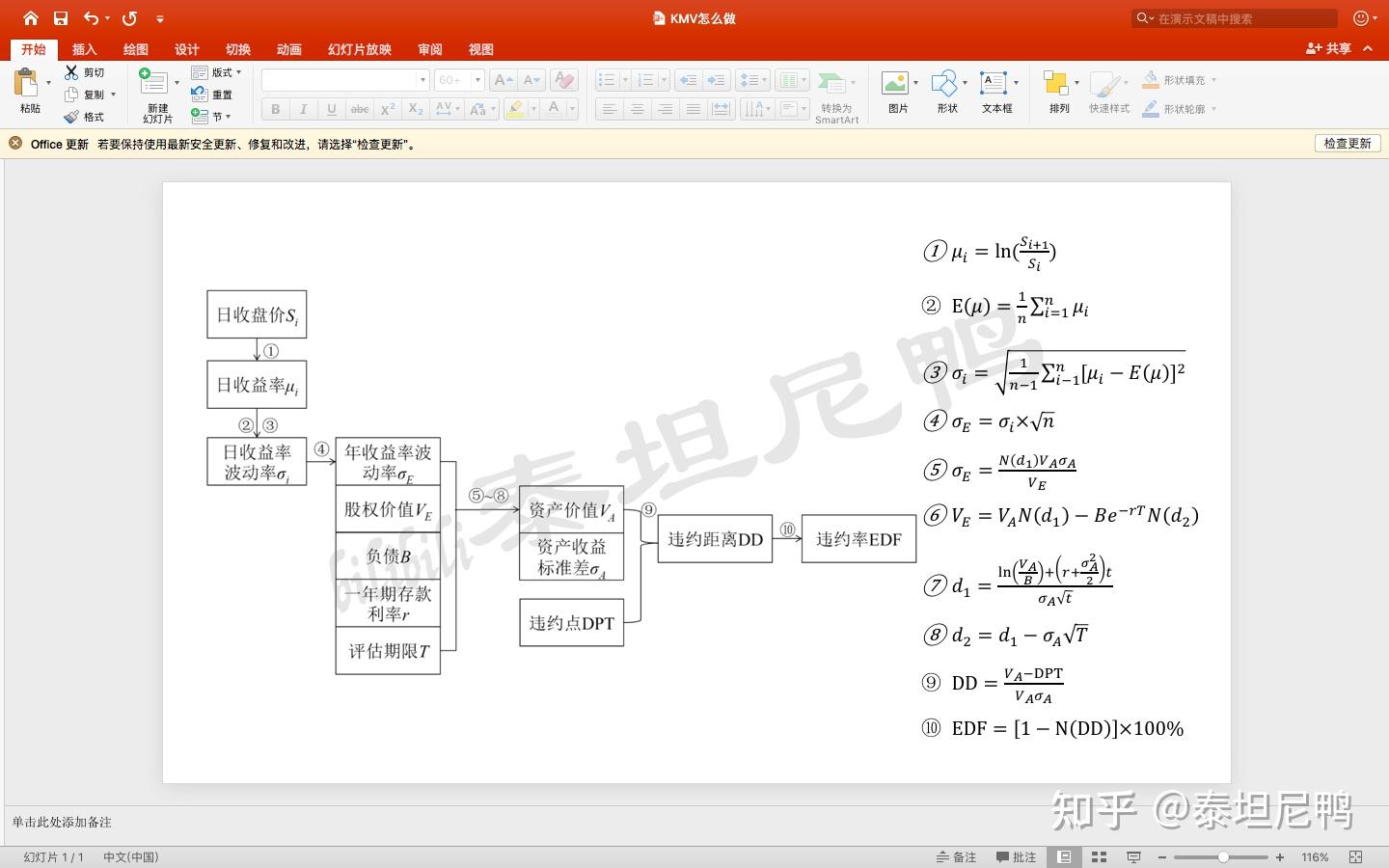Toggle underline formatting
1389x868 pixels.
(331, 109)
